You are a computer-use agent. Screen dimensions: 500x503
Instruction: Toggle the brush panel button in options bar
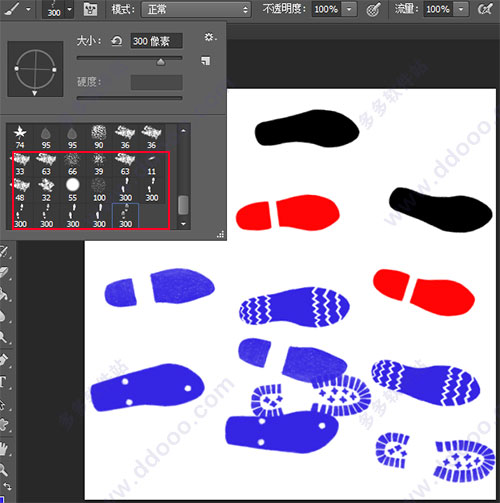(x=90, y=9)
